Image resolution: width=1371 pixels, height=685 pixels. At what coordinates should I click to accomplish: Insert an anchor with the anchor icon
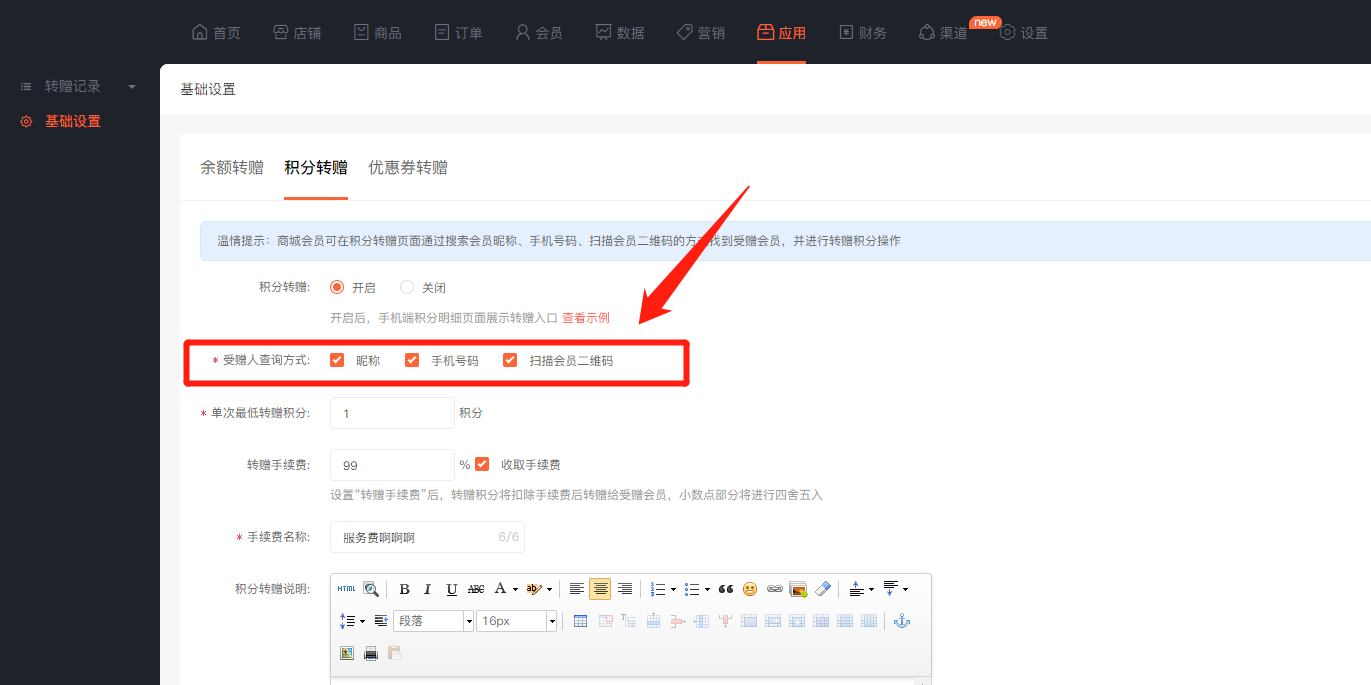point(901,621)
